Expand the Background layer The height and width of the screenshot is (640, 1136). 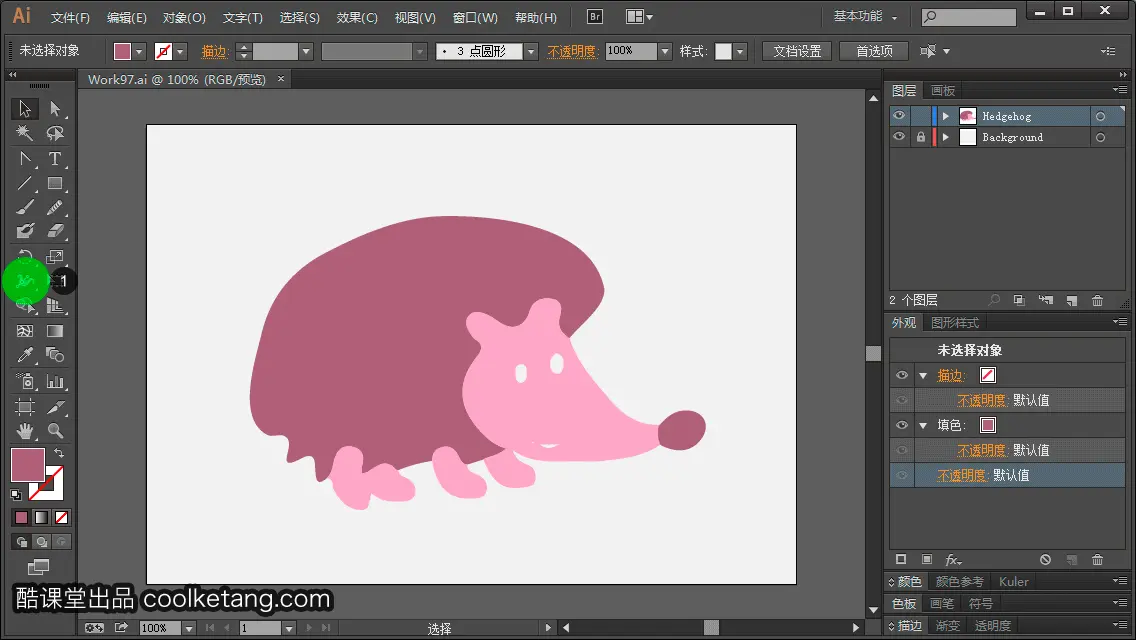pyautogui.click(x=945, y=137)
